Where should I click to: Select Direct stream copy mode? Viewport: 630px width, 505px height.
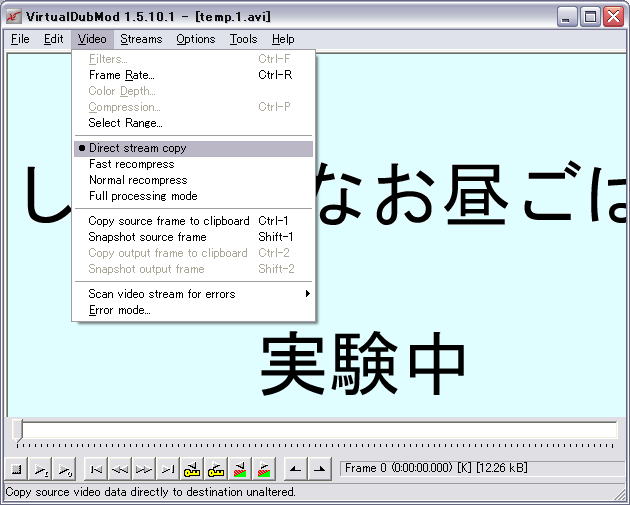click(x=194, y=148)
